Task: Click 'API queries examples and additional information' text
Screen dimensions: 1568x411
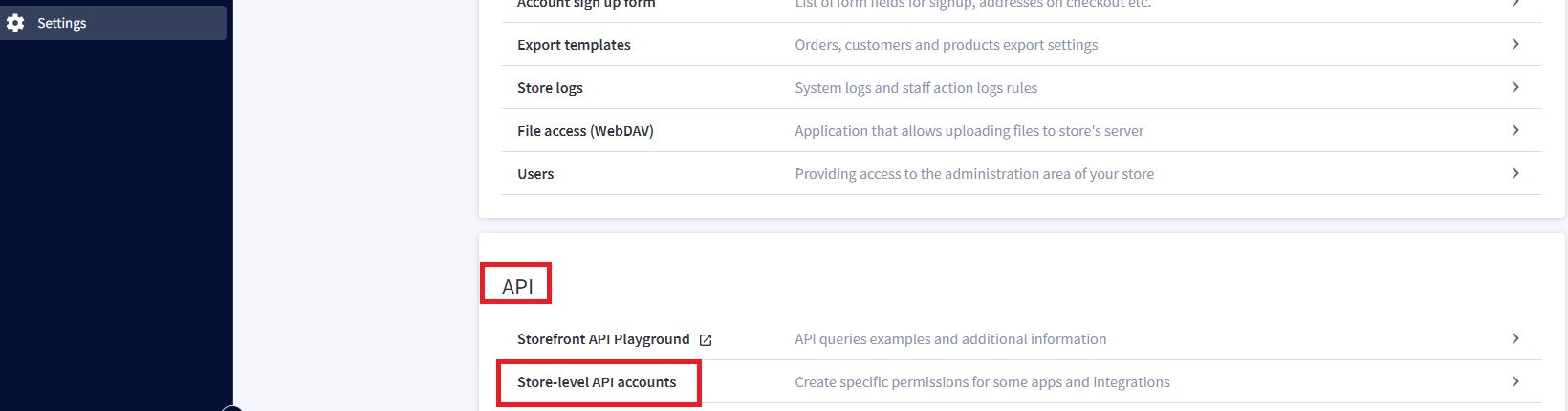Action: pyautogui.click(x=950, y=339)
